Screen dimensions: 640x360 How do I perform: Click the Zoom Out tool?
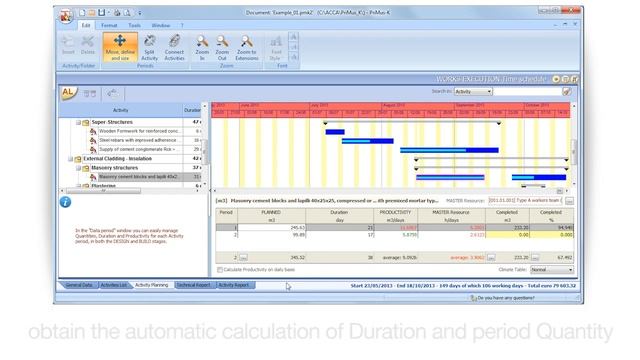pos(222,47)
